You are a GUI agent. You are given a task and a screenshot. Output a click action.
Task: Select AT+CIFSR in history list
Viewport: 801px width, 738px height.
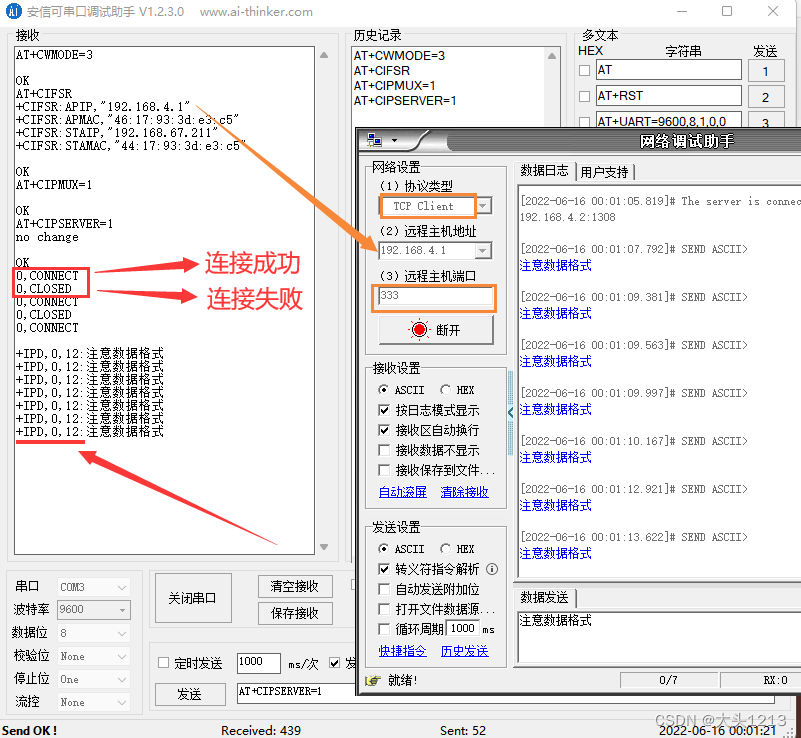(x=382, y=70)
